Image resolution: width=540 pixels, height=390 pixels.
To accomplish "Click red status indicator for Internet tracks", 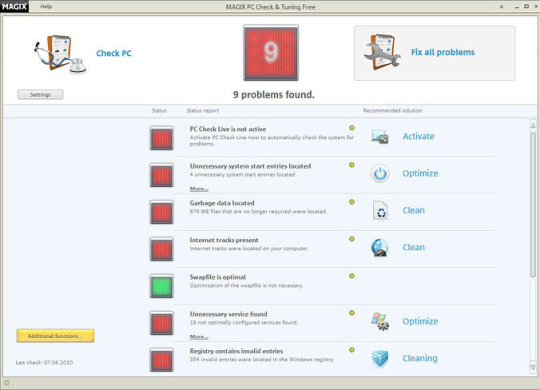I will [x=162, y=249].
